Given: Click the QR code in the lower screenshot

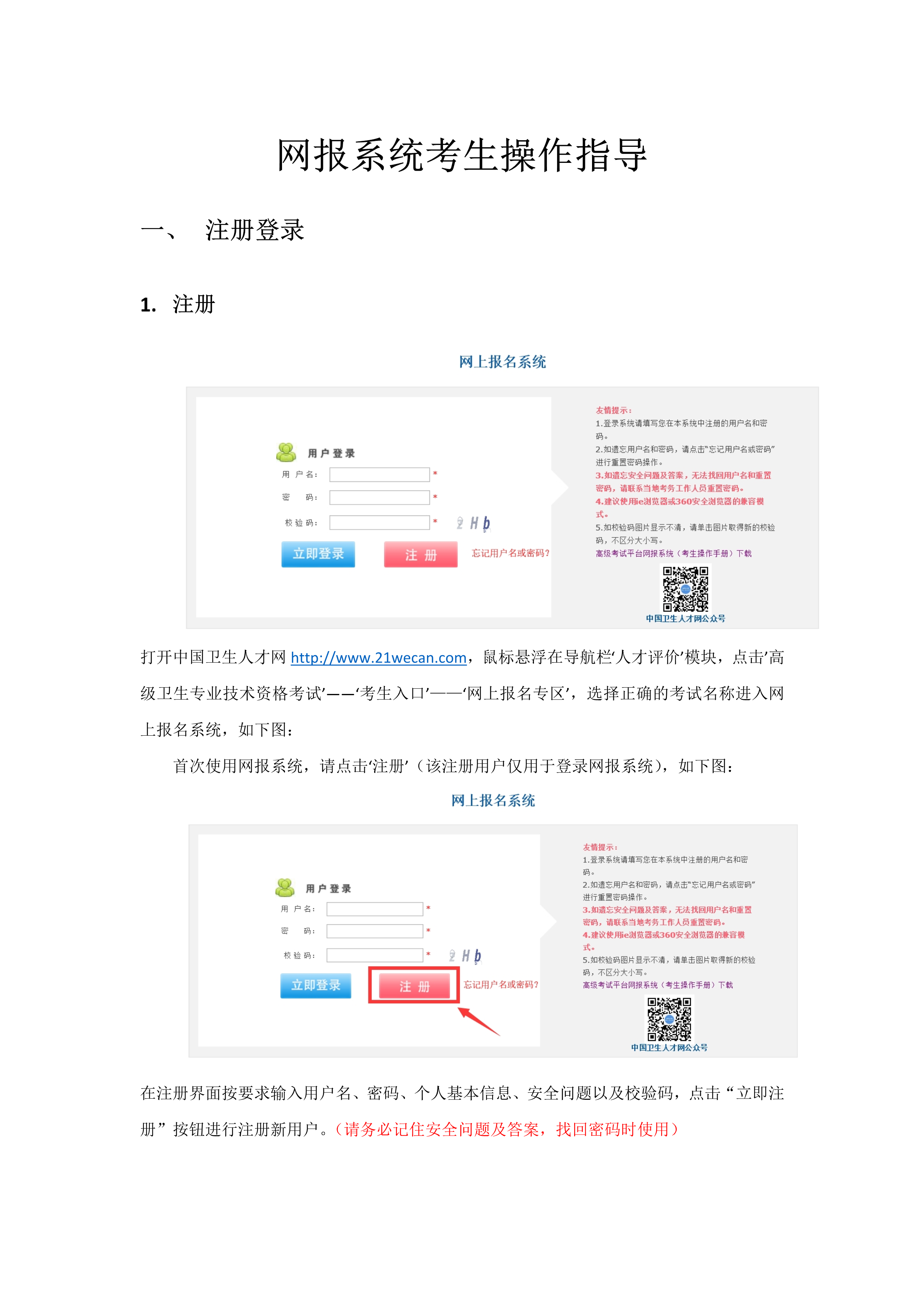Looking at the screenshot, I should coord(669,1019).
